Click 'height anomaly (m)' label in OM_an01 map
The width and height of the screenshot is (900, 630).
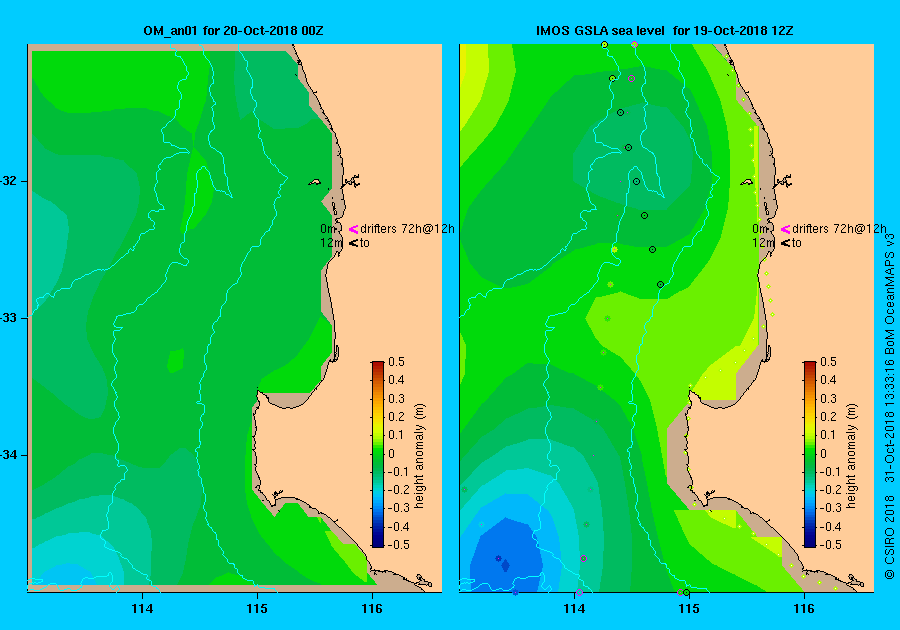(x=420, y=456)
